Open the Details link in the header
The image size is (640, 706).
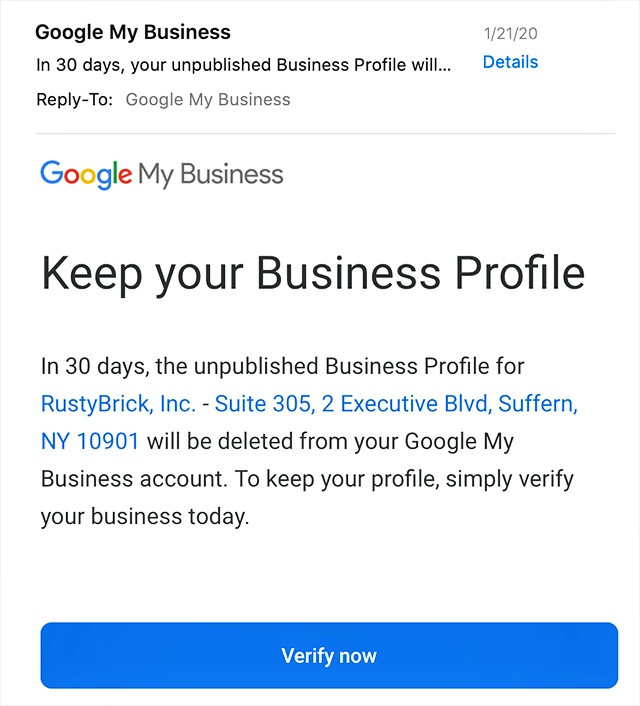pyautogui.click(x=510, y=62)
